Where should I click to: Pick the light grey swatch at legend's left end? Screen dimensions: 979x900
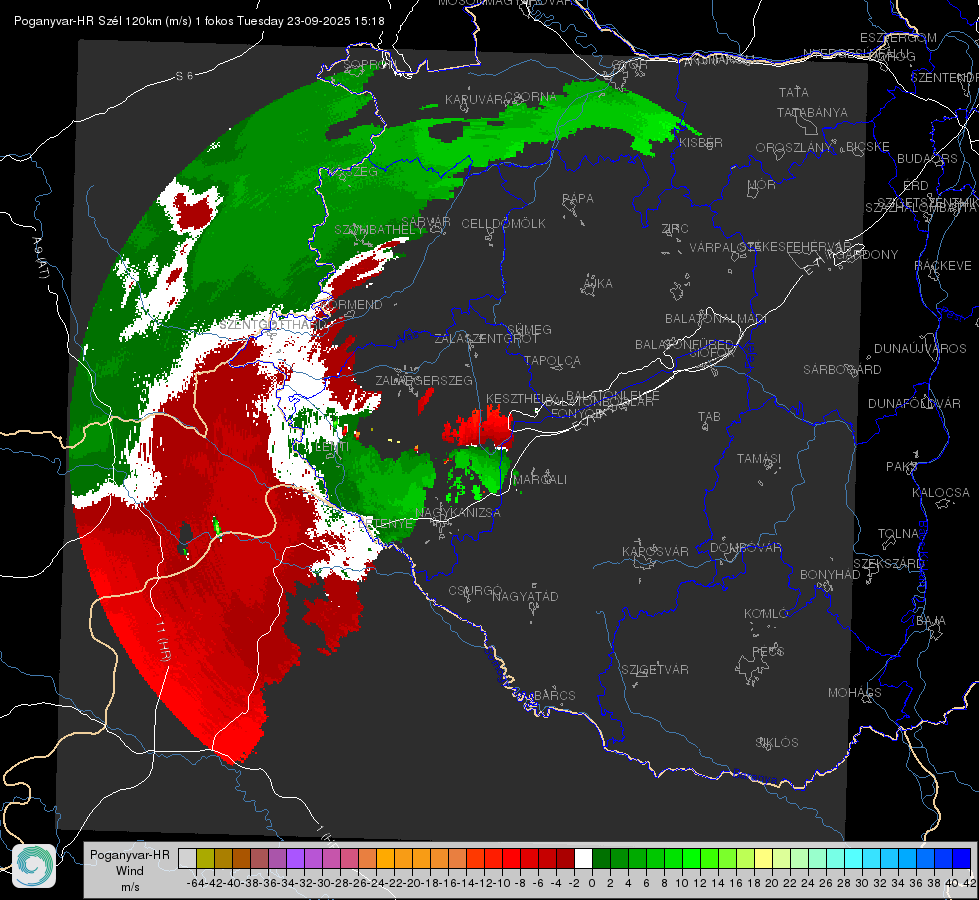tap(187, 858)
